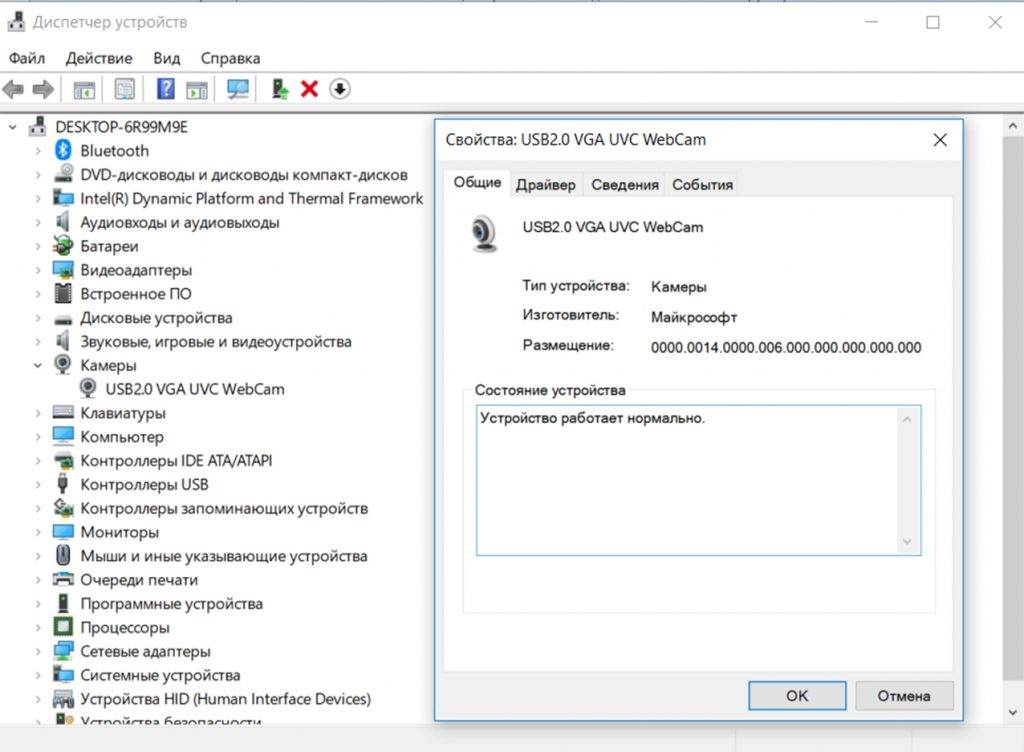
Task: Expand the Контроллеры USB node
Action: 38,485
